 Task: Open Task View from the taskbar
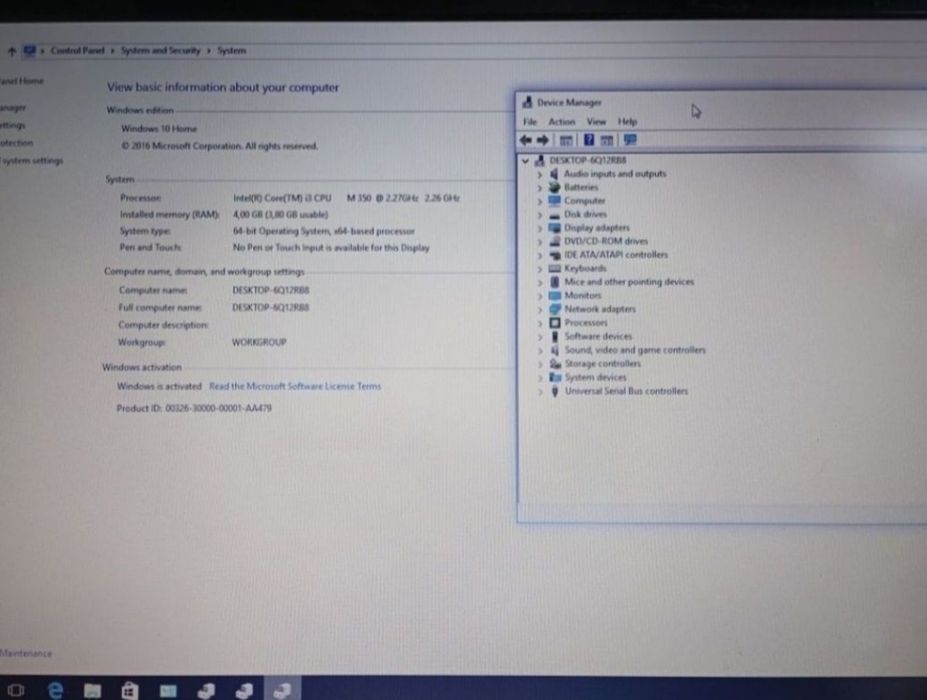pos(16,690)
